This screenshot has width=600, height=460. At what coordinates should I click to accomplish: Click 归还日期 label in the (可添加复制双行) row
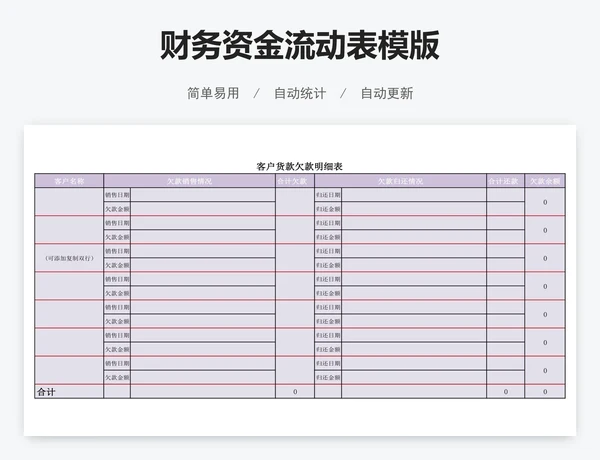point(328,251)
